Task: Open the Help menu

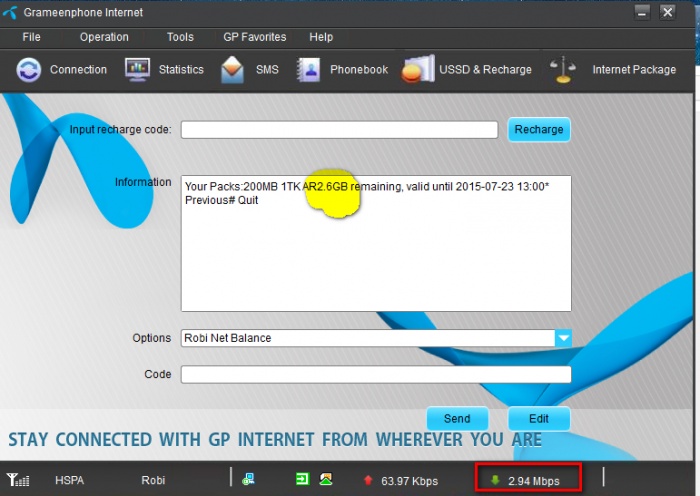Action: [x=321, y=37]
